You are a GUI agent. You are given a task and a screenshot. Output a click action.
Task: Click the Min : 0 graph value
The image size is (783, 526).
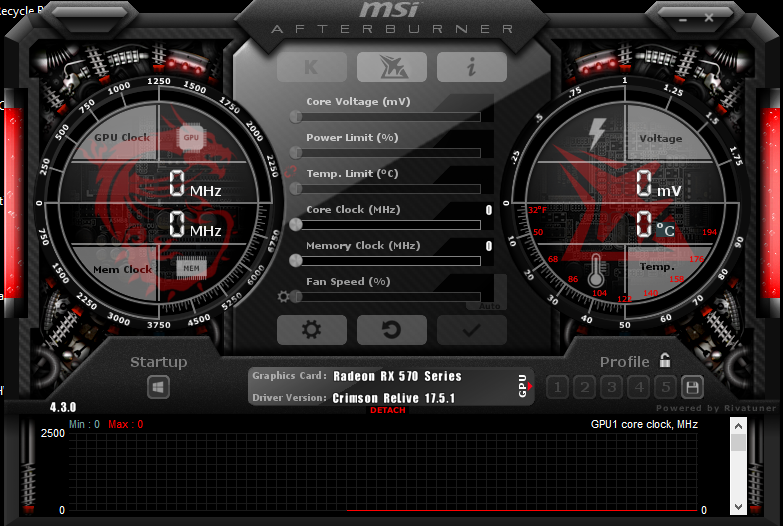[84, 425]
